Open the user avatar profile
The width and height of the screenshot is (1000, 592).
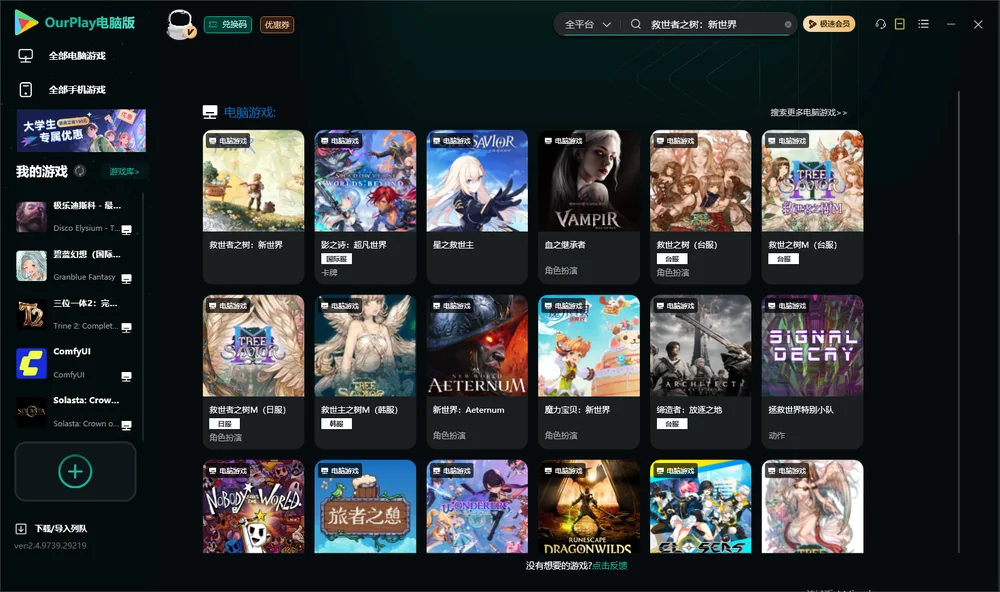pos(180,25)
